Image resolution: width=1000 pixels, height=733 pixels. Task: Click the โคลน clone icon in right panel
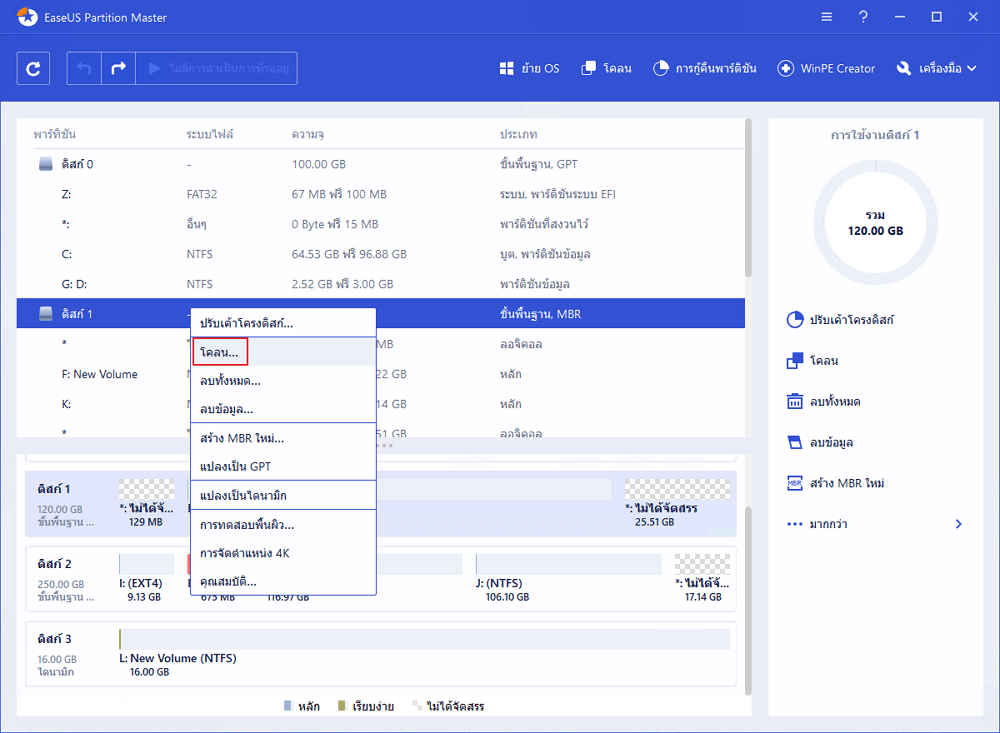pos(795,360)
